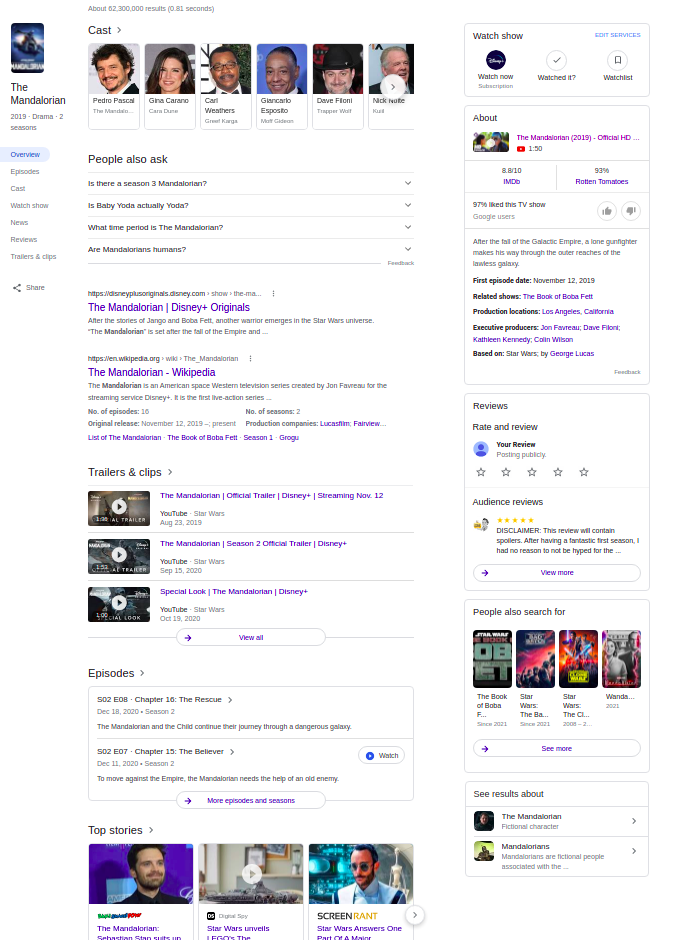Click Jon Favreau executive producer link
The height and width of the screenshot is (940, 691).
[x=560, y=328]
